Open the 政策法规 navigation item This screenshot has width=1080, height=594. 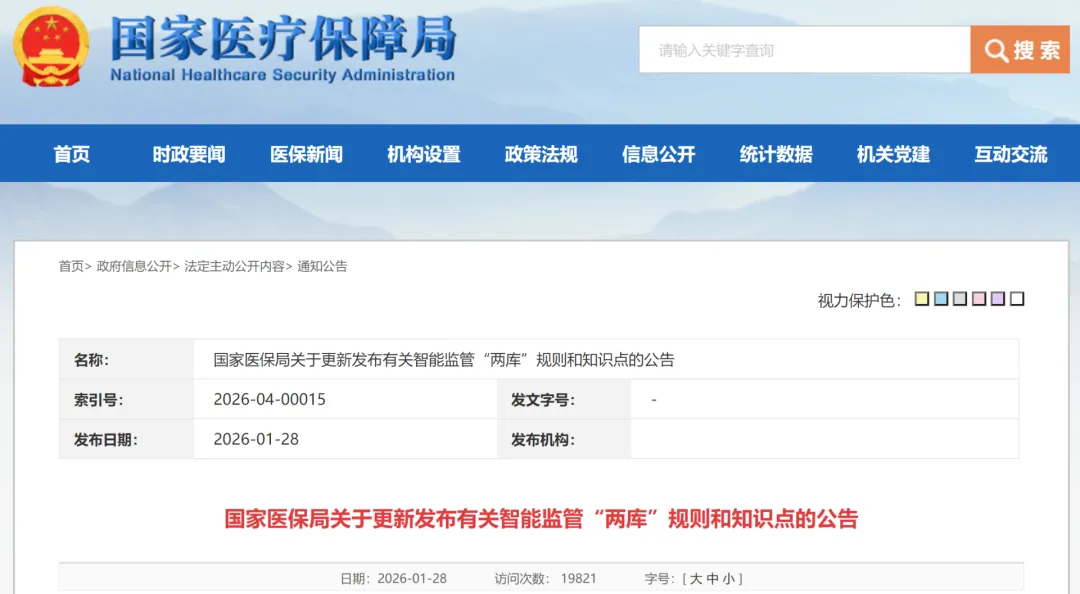pyautogui.click(x=541, y=154)
